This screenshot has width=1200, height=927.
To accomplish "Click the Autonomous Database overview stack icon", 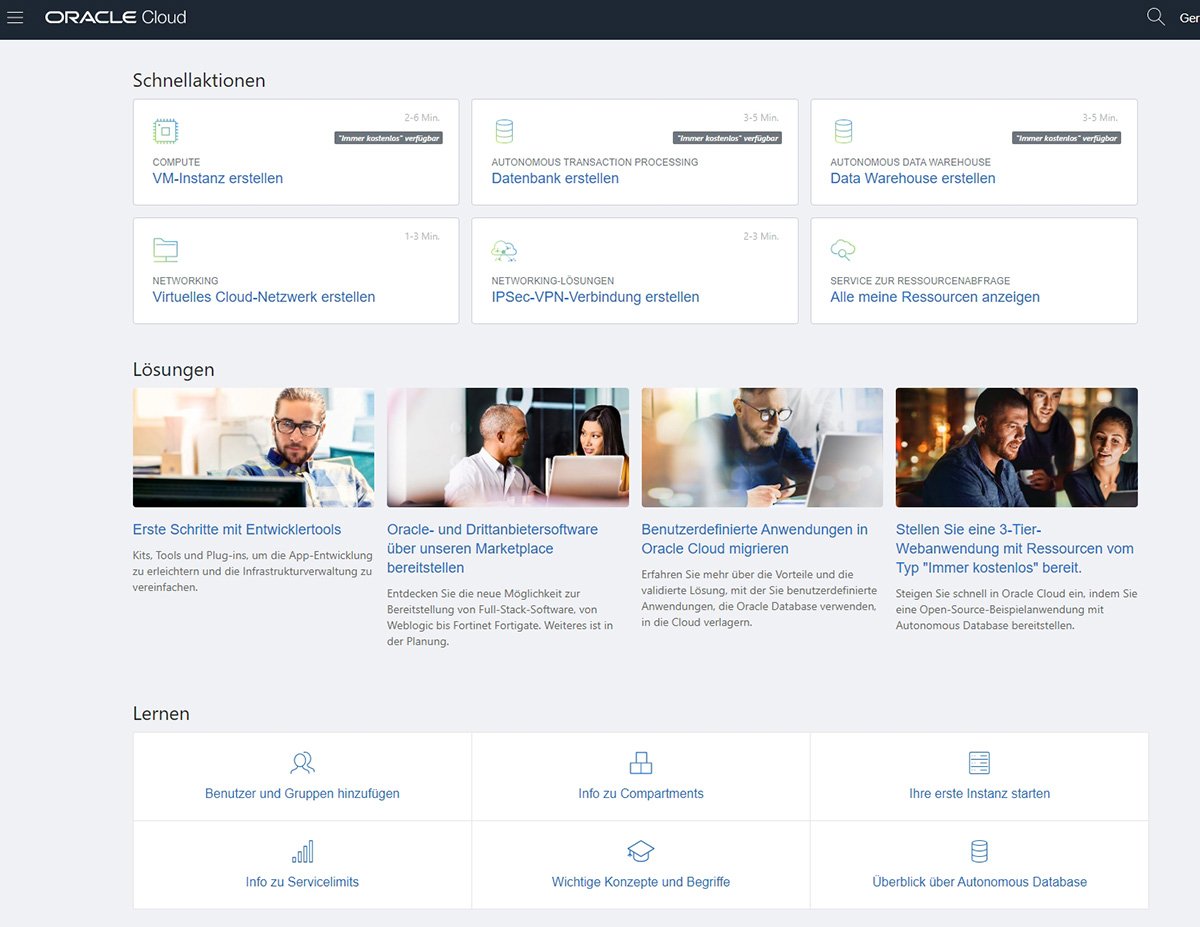I will click(977, 851).
